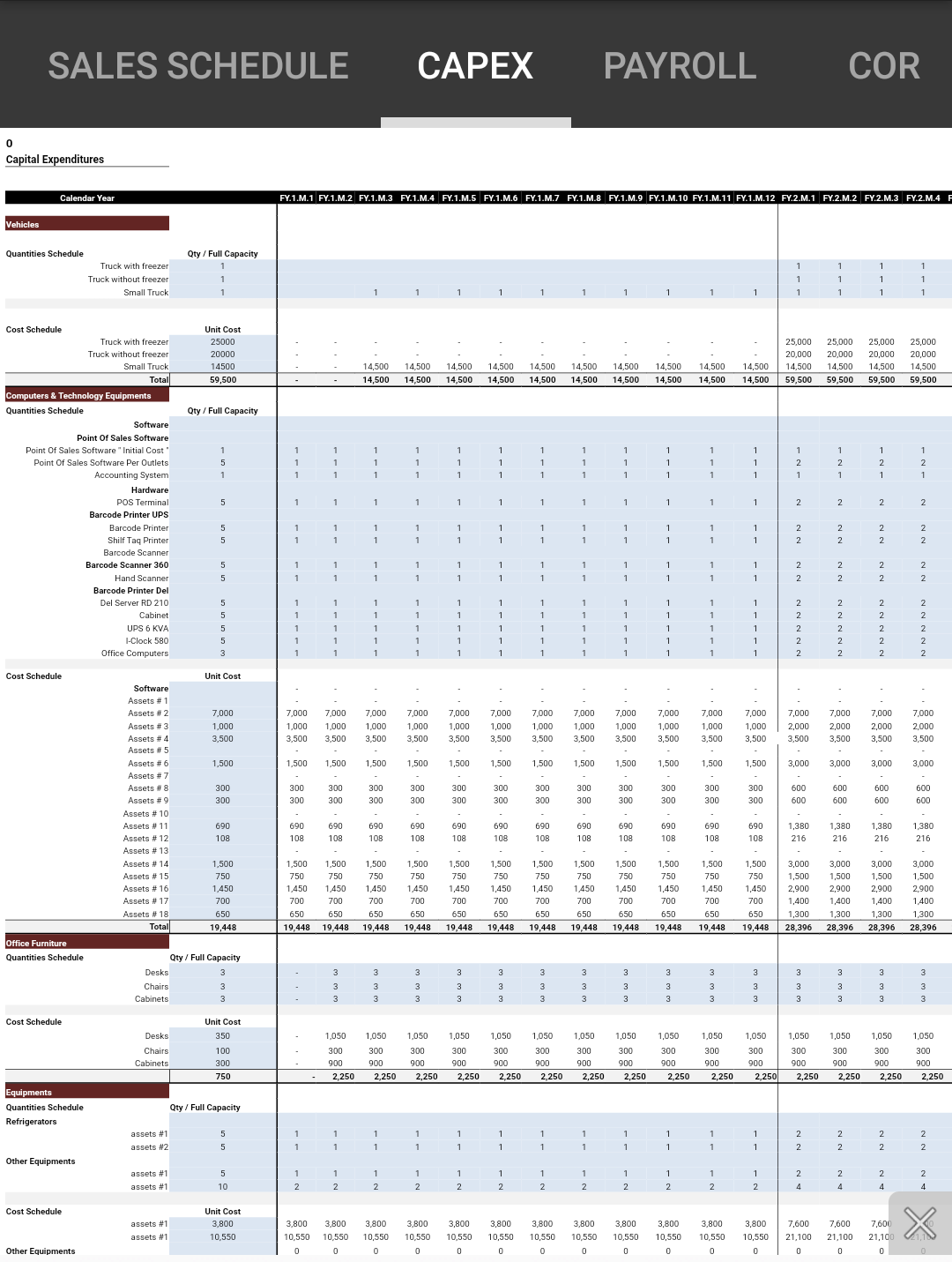952x1262 pixels.
Task: Select the Desks unit cost 350 cell
Action: tap(223, 1036)
